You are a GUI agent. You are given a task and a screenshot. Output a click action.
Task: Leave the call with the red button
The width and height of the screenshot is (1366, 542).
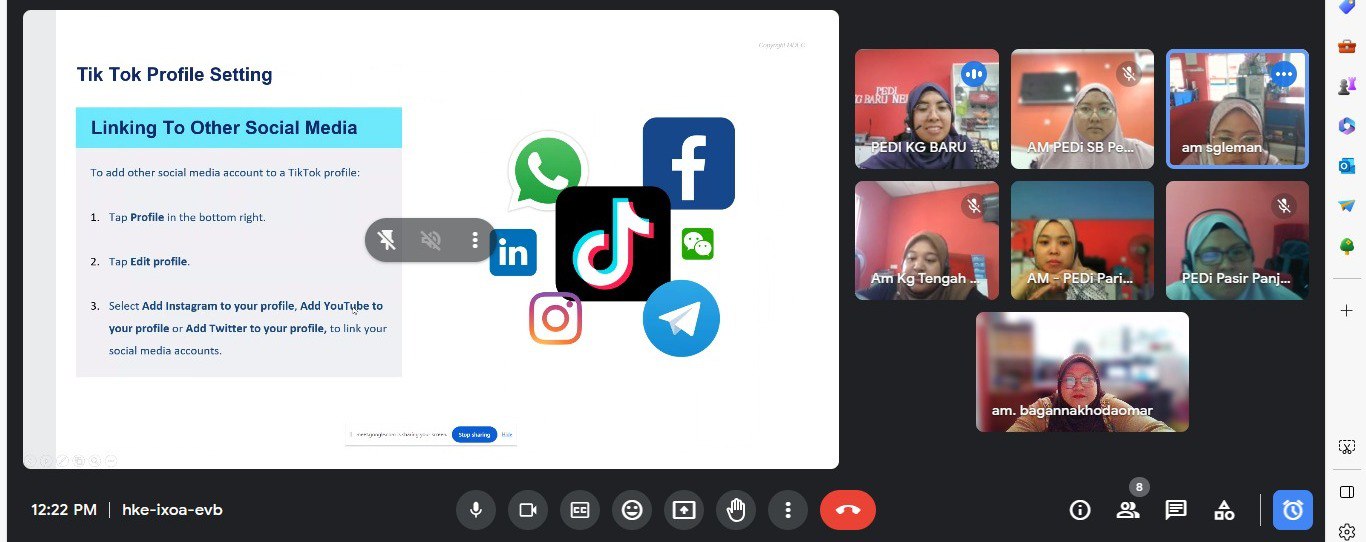click(848, 510)
